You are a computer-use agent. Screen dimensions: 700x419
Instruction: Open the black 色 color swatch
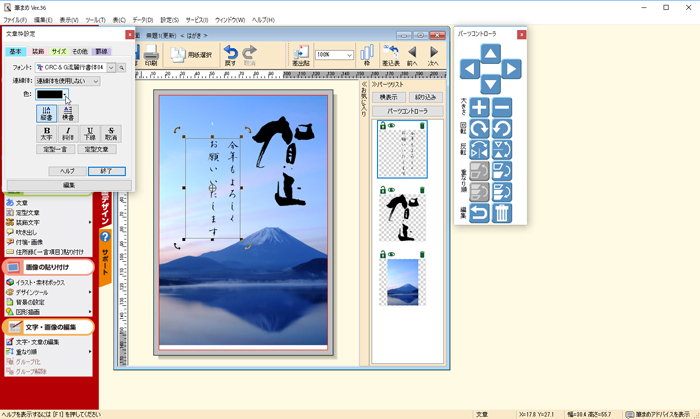coord(52,94)
